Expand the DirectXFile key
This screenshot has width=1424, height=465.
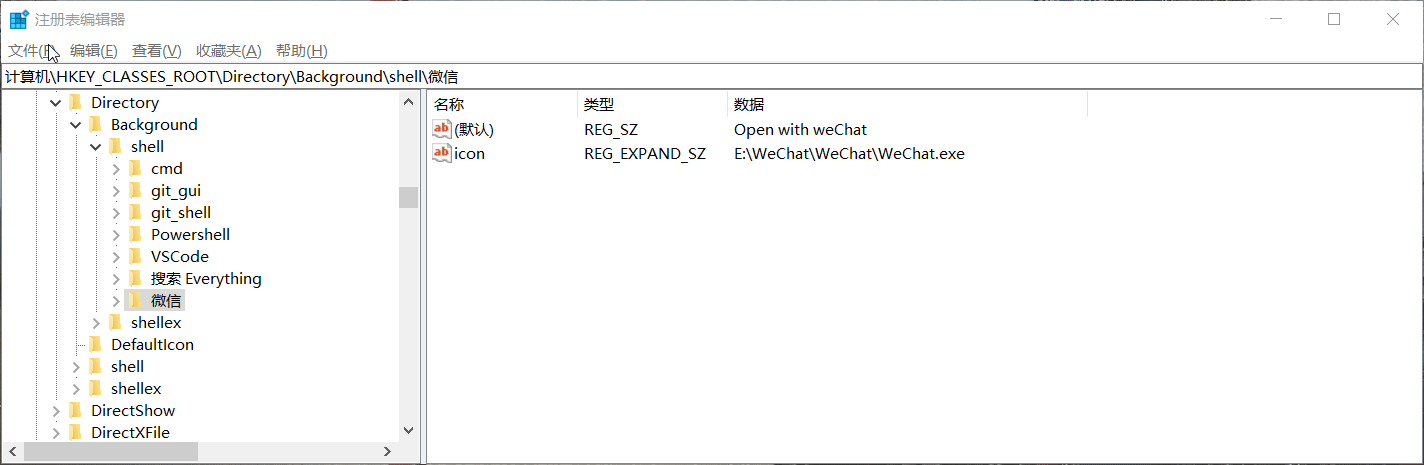click(x=55, y=432)
